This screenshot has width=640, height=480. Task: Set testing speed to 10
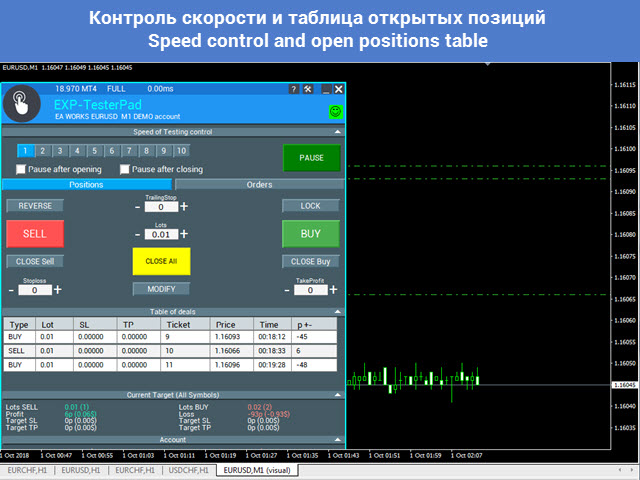pyautogui.click(x=182, y=151)
